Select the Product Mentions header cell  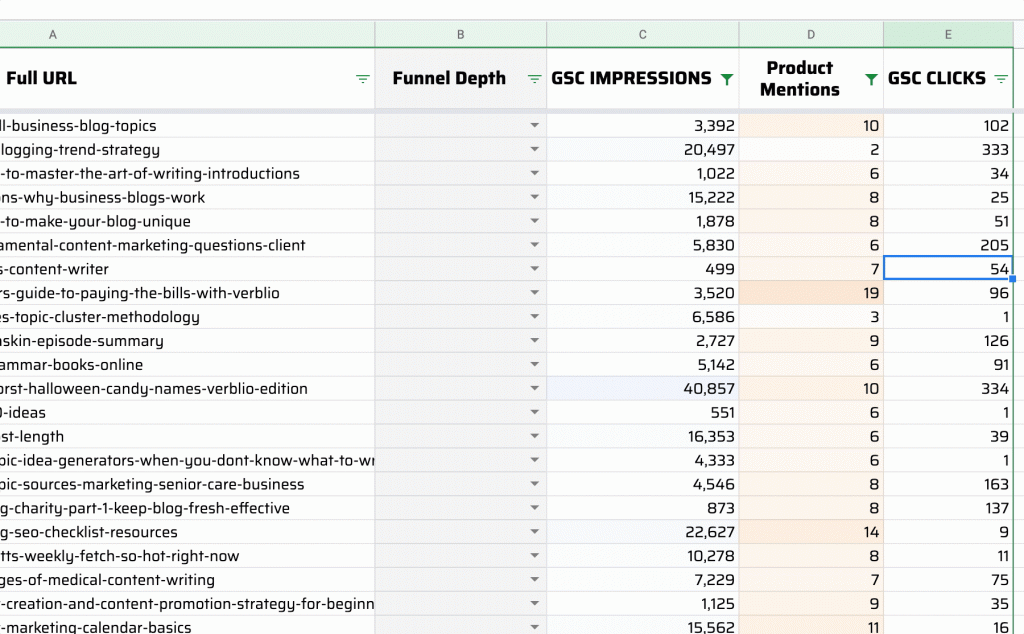[811, 78]
